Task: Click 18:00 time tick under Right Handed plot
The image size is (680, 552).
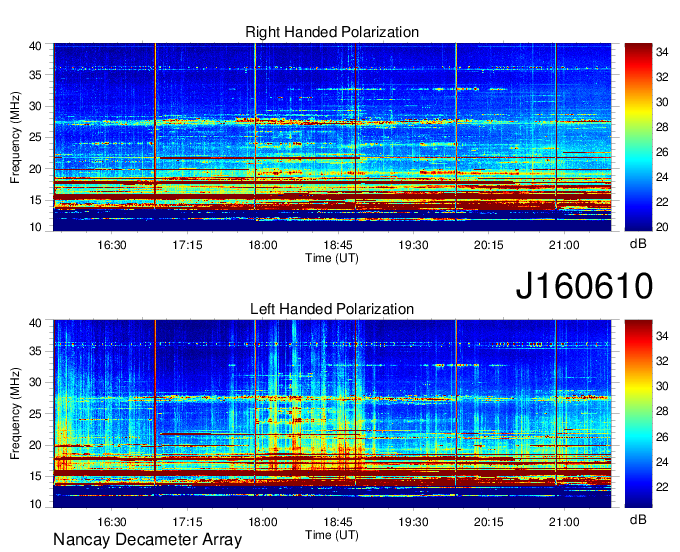Action: click(x=262, y=245)
